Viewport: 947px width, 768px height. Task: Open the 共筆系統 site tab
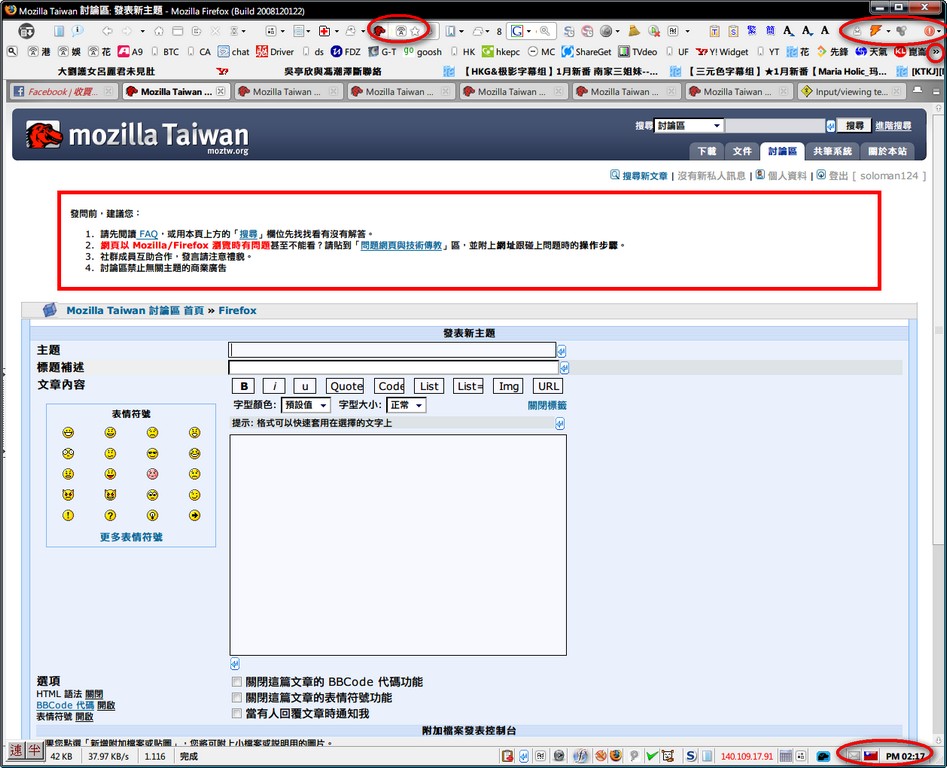832,151
